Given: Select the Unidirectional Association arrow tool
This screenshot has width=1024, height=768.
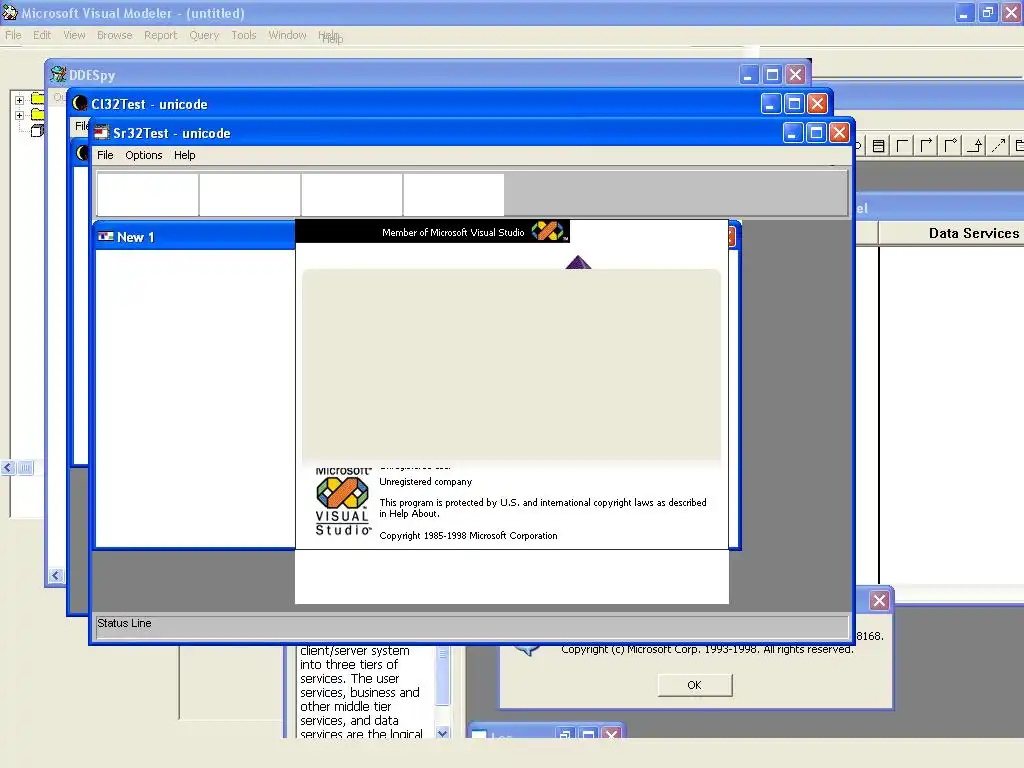Looking at the screenshot, I should [x=927, y=146].
